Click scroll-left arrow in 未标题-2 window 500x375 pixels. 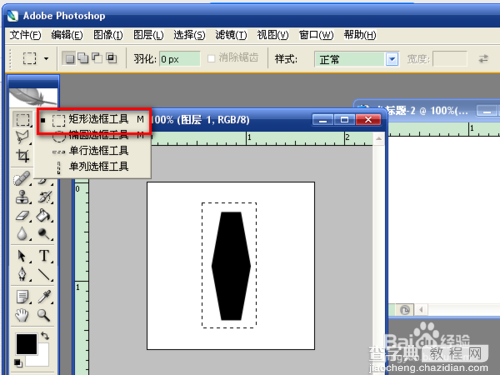tap(421, 310)
